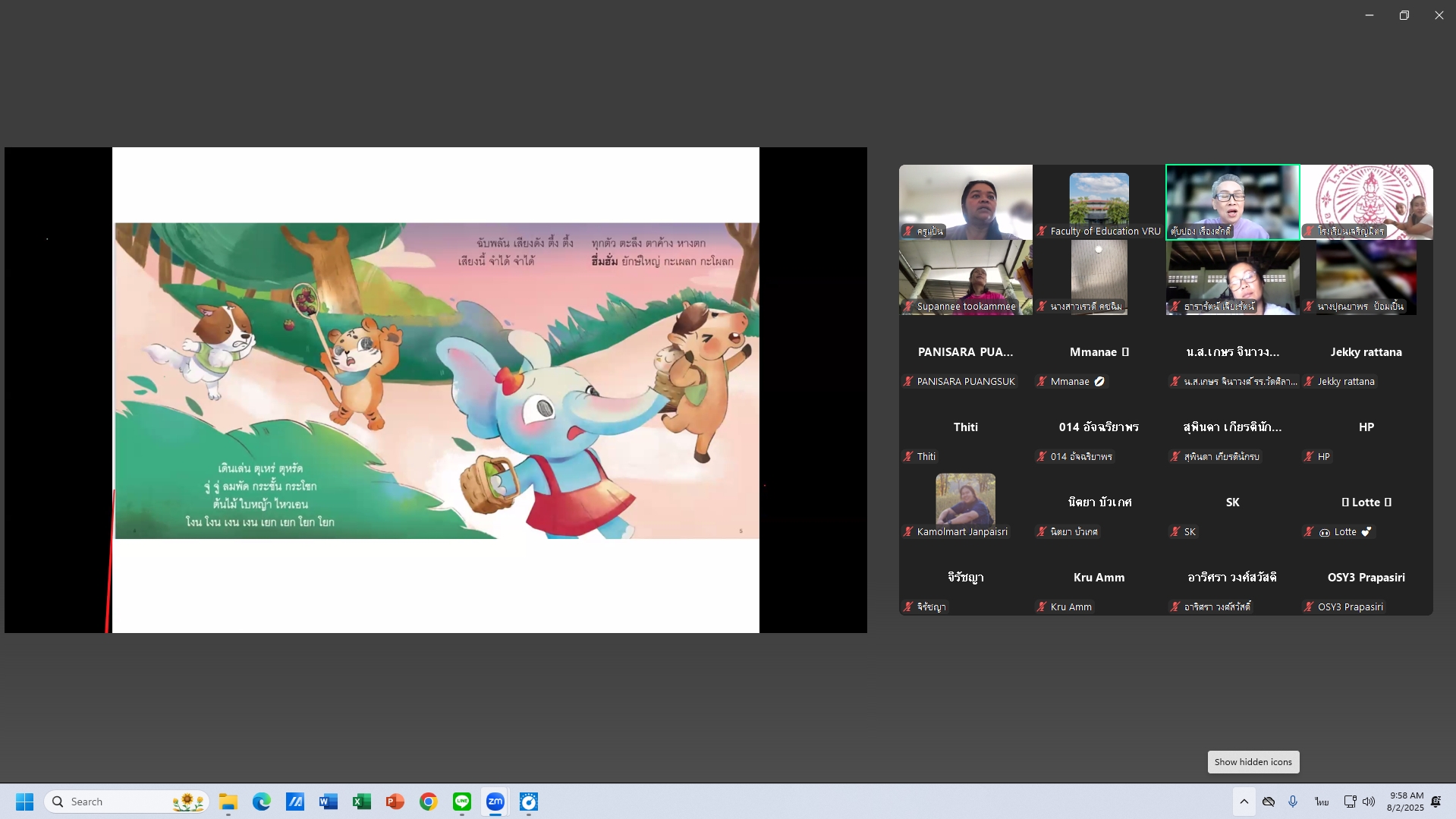Image resolution: width=1456 pixels, height=819 pixels.
Task: Select the Faculty of Education VRU tile
Action: click(x=1099, y=202)
